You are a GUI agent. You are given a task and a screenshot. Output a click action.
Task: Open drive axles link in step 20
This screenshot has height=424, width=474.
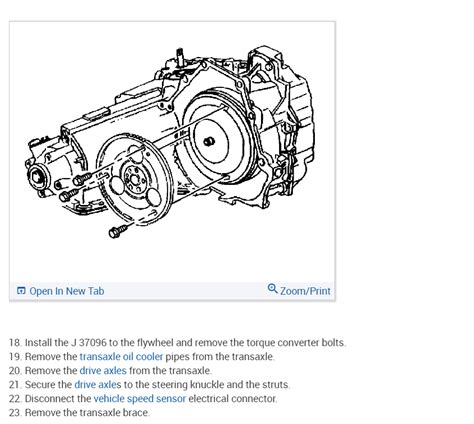103,371
